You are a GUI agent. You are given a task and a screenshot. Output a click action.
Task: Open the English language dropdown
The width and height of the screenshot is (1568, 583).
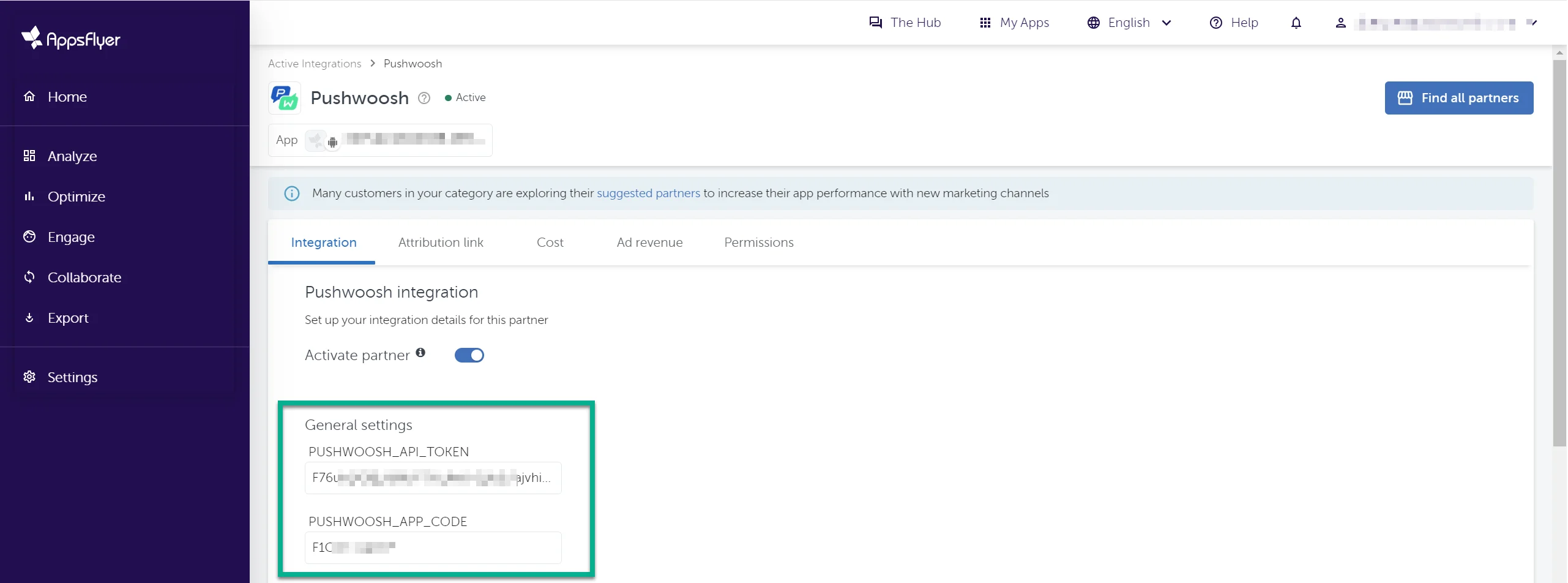point(1129,22)
